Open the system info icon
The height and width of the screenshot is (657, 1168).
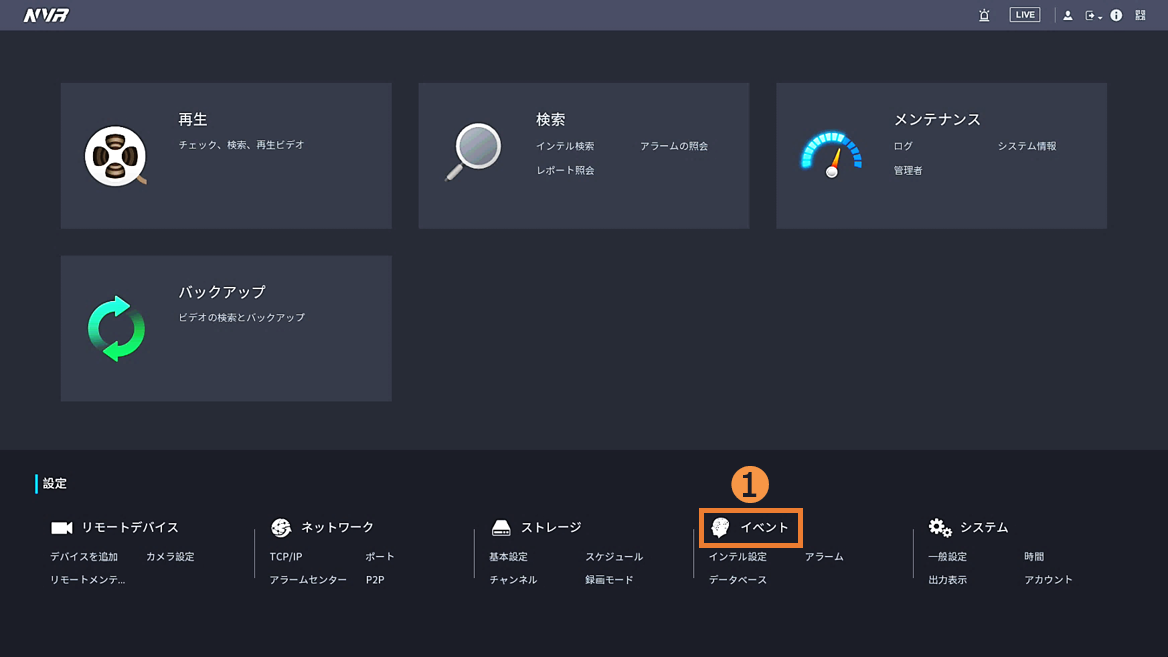[x=1116, y=15]
